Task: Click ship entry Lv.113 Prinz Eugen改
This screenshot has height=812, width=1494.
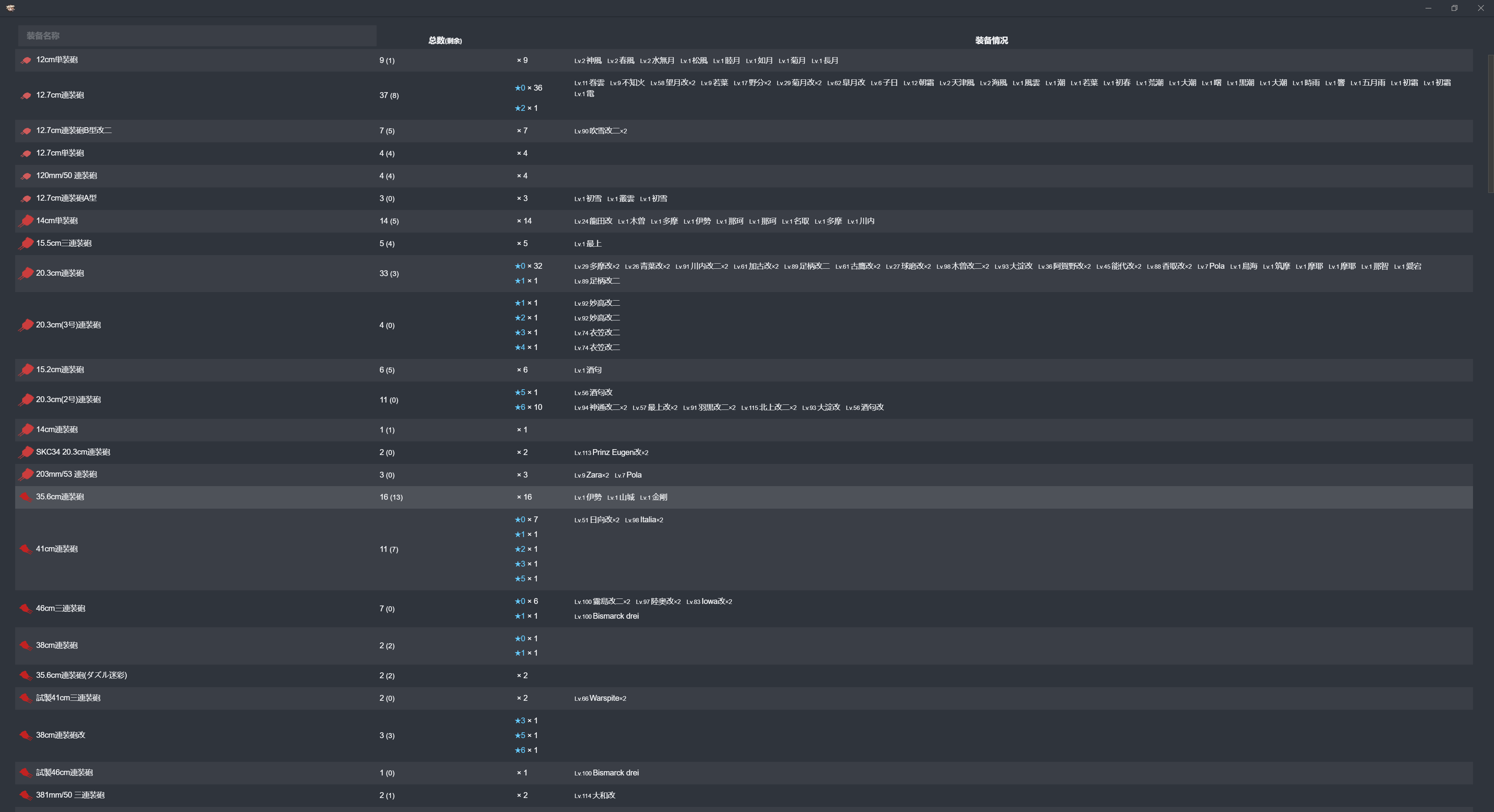Action: click(x=611, y=452)
